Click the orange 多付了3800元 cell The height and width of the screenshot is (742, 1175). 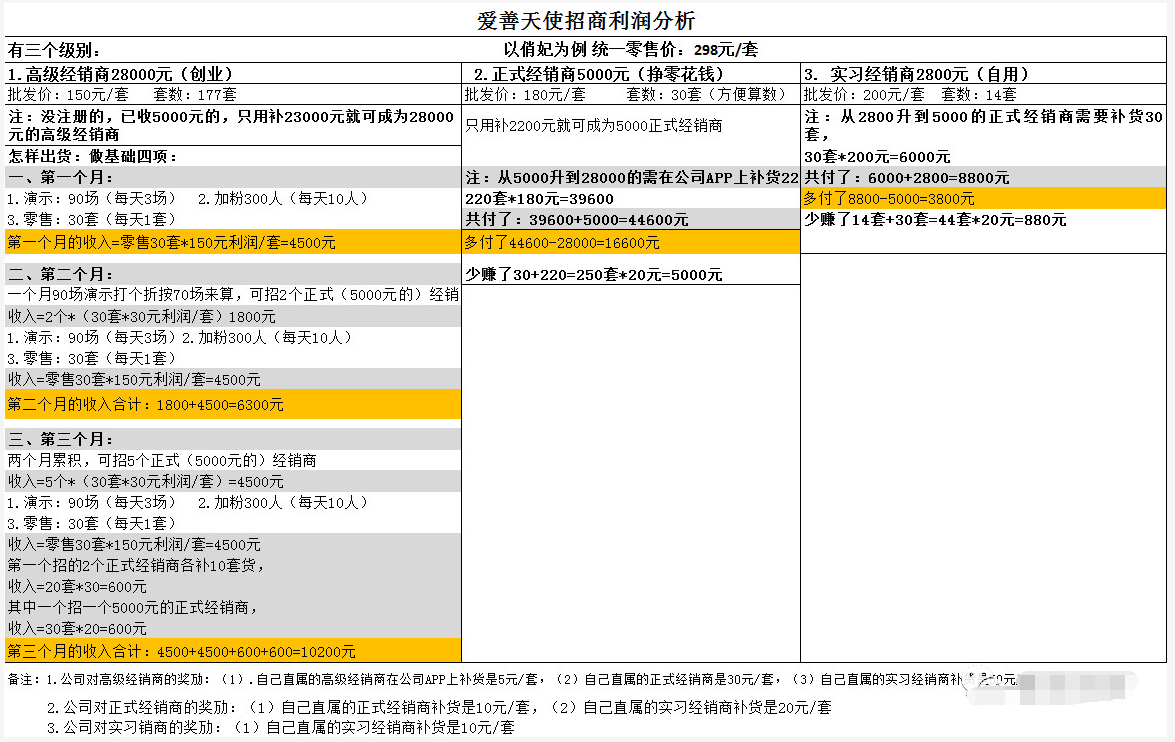[890, 199]
